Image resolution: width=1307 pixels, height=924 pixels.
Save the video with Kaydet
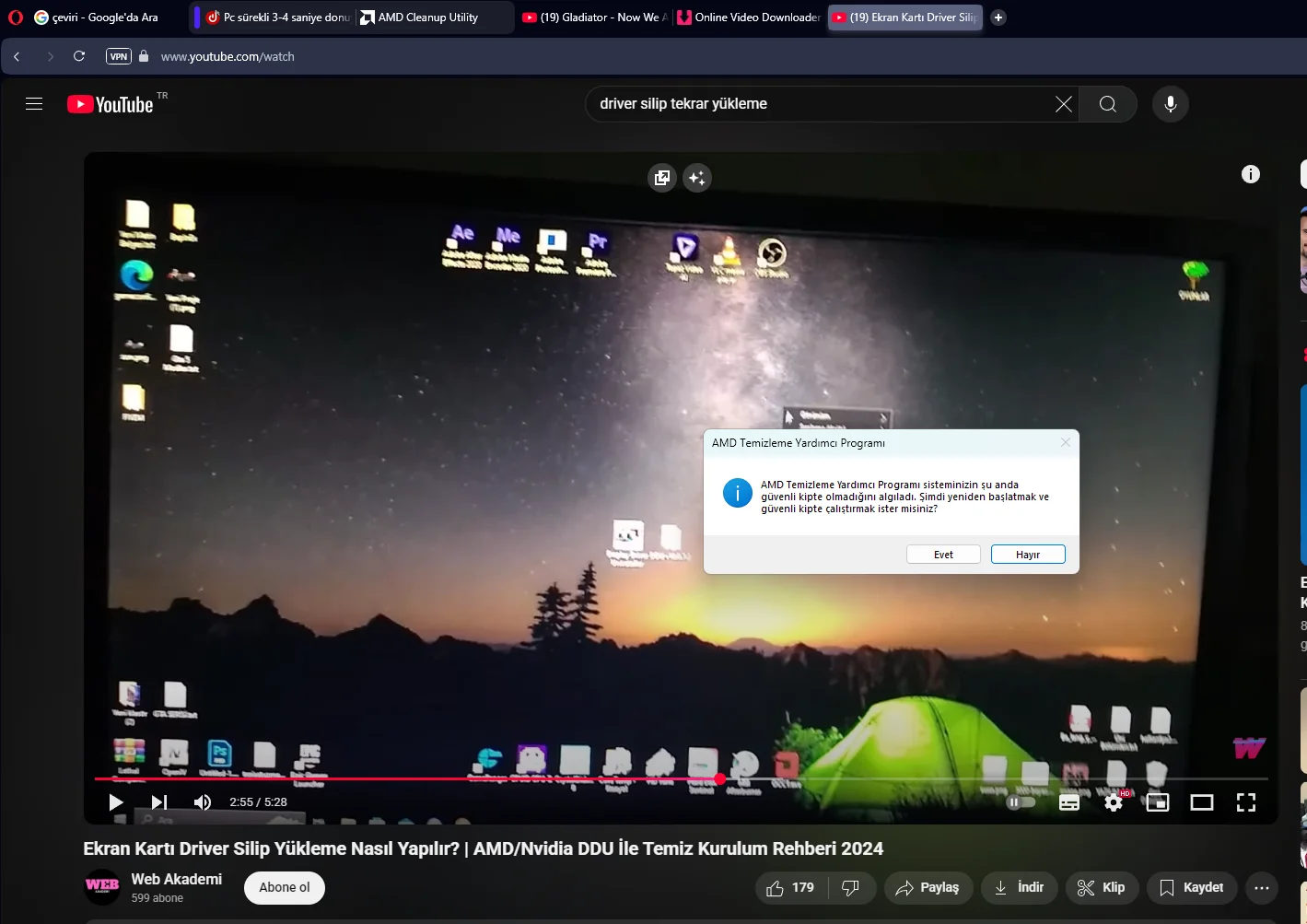pyautogui.click(x=1191, y=888)
